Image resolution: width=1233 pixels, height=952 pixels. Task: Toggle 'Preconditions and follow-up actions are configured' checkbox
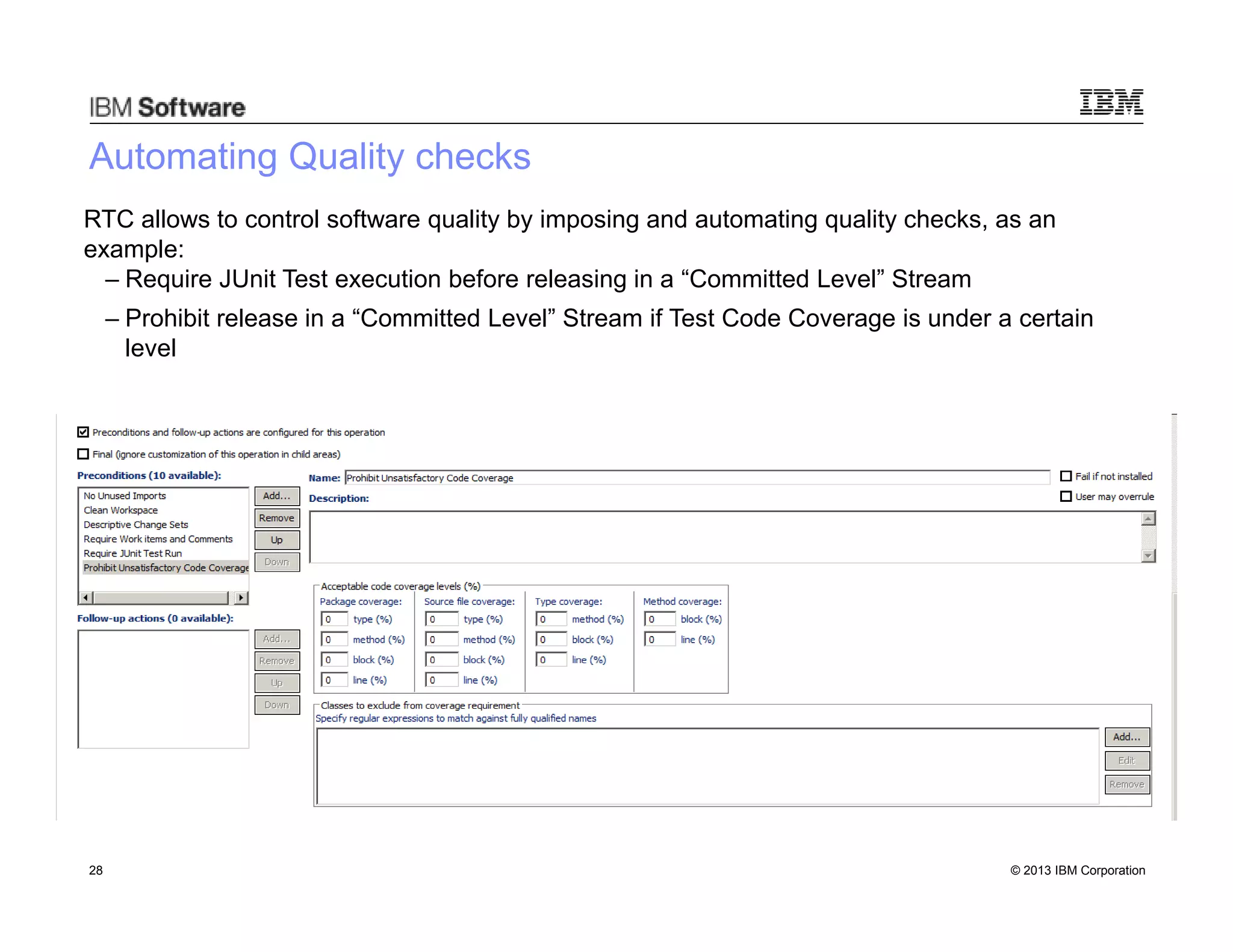[x=83, y=432]
